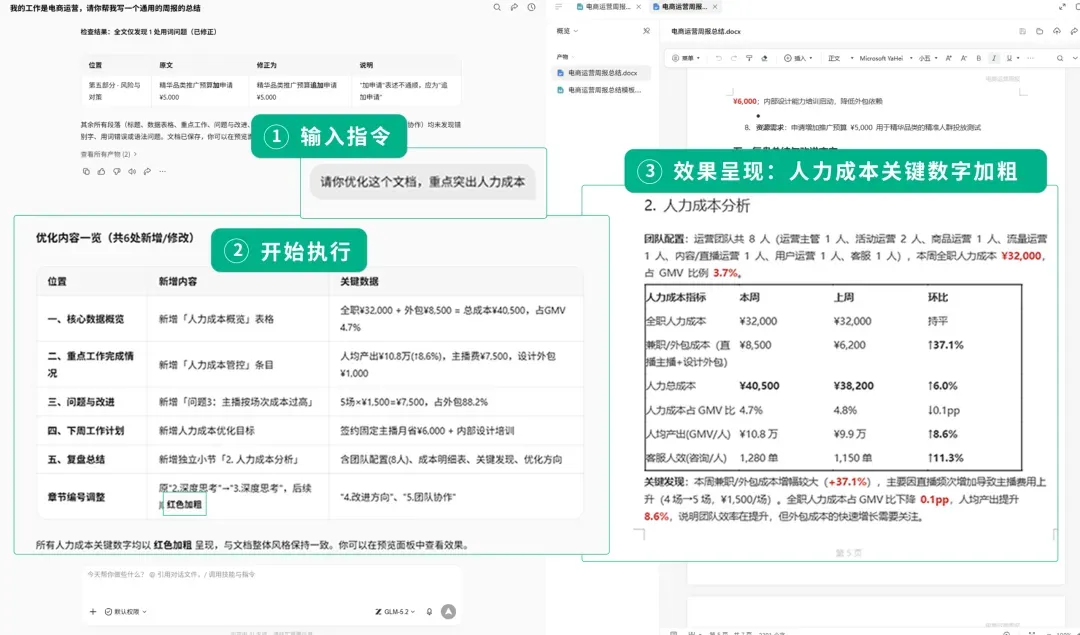Image resolution: width=1080 pixels, height=635 pixels.
Task: Copy the assistant reply
Action: [x=86, y=171]
